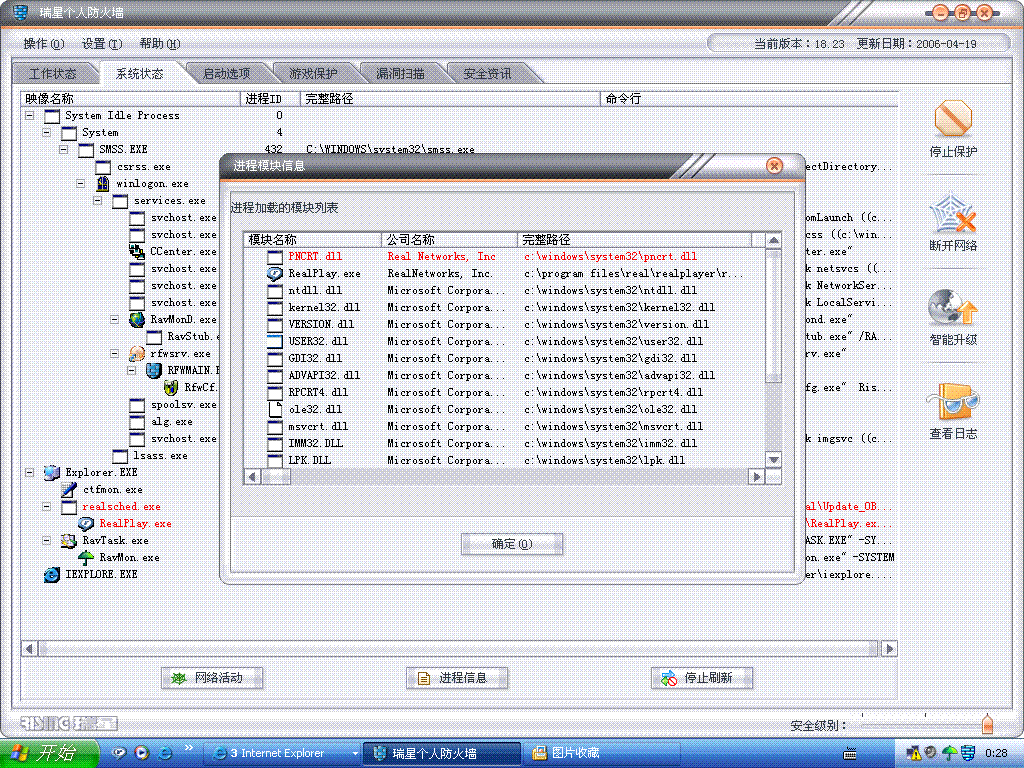Collapse the Explorer.EXE tree node

coord(29,472)
